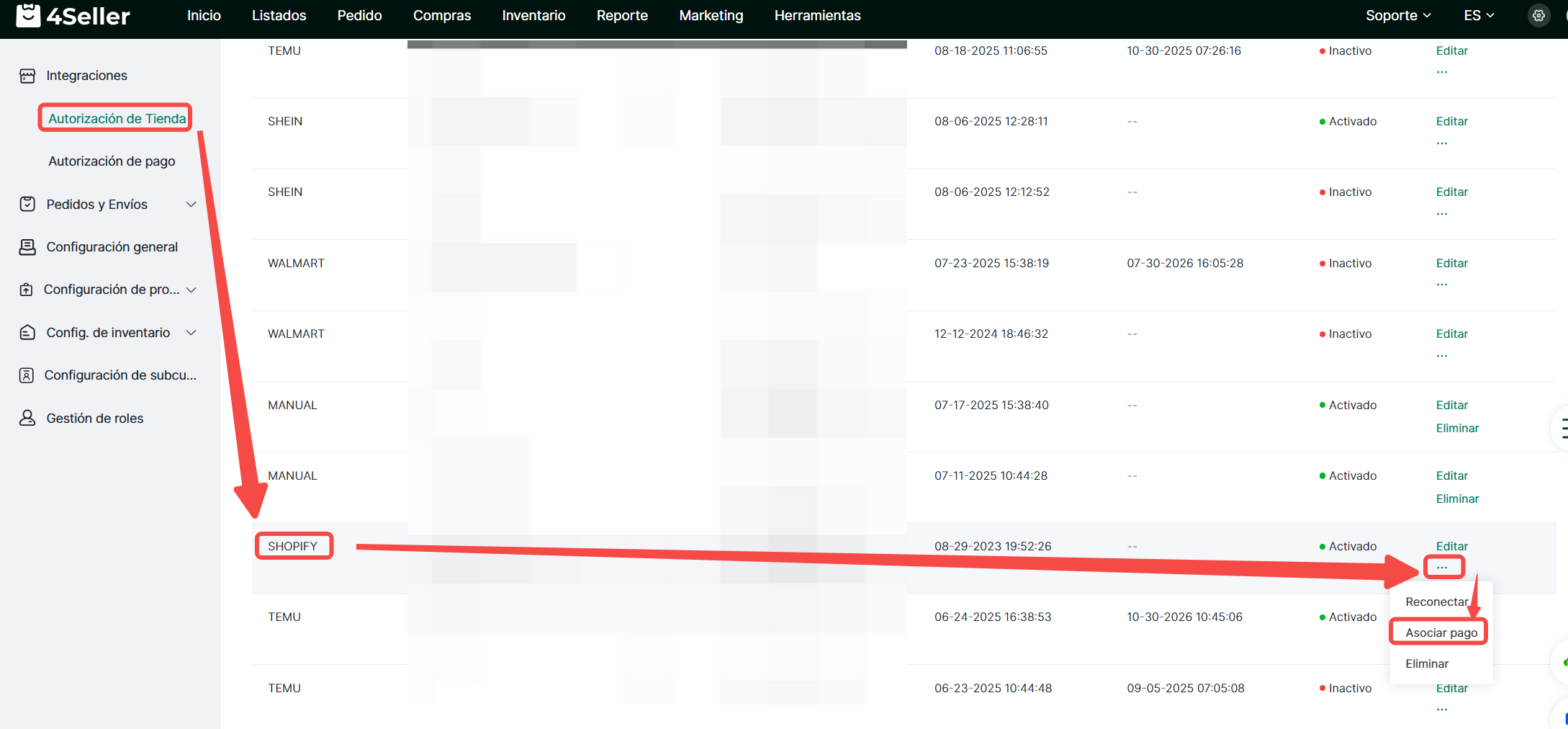1568x729 pixels.
Task: Click the Gestión de roles person icon
Action: click(27, 419)
